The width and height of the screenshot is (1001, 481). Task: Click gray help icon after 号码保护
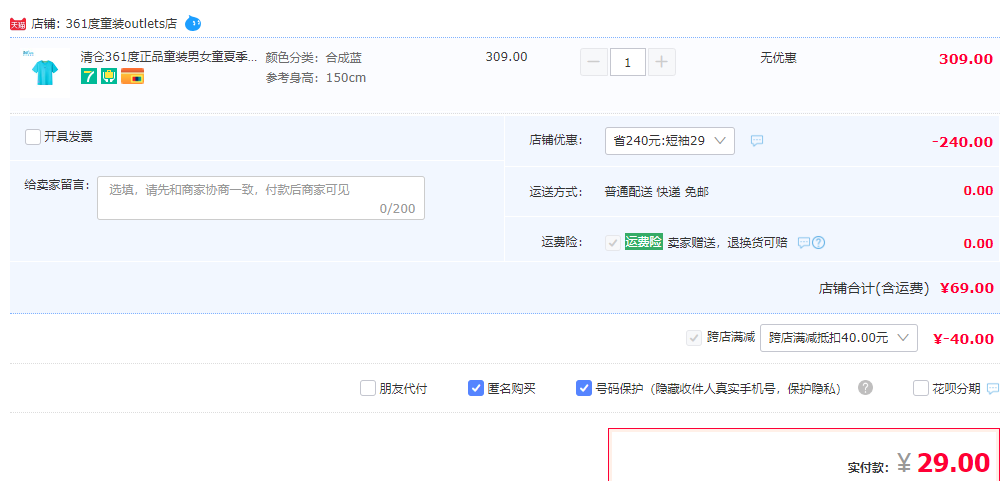click(865, 388)
